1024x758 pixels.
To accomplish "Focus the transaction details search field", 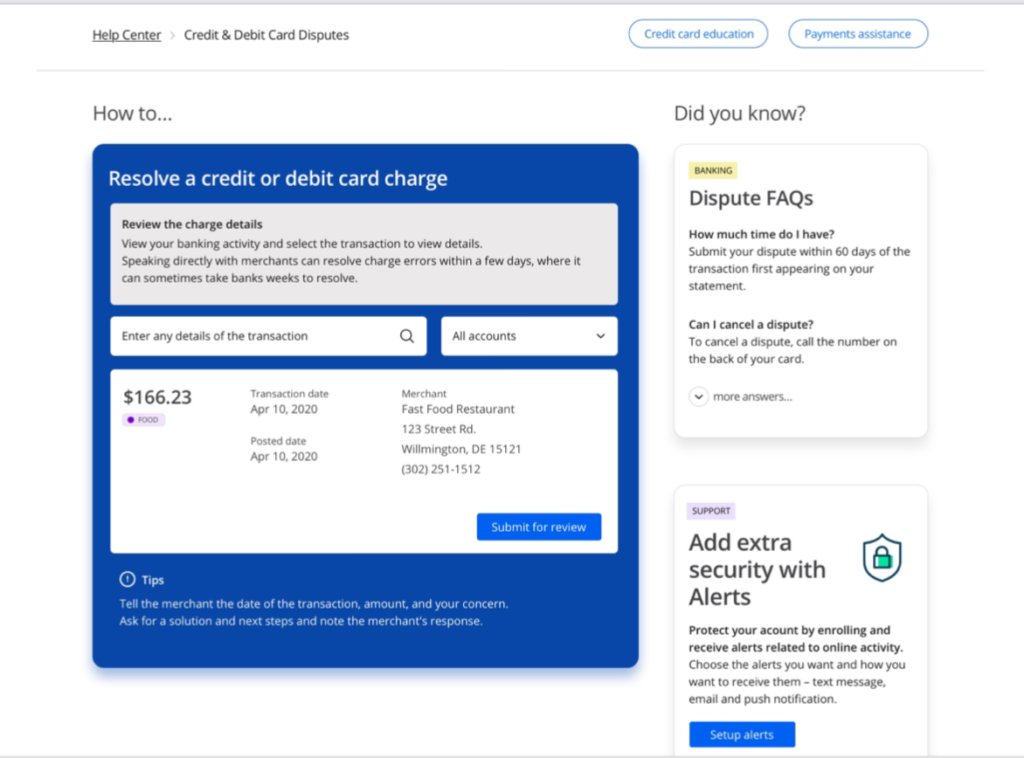I will click(x=255, y=336).
